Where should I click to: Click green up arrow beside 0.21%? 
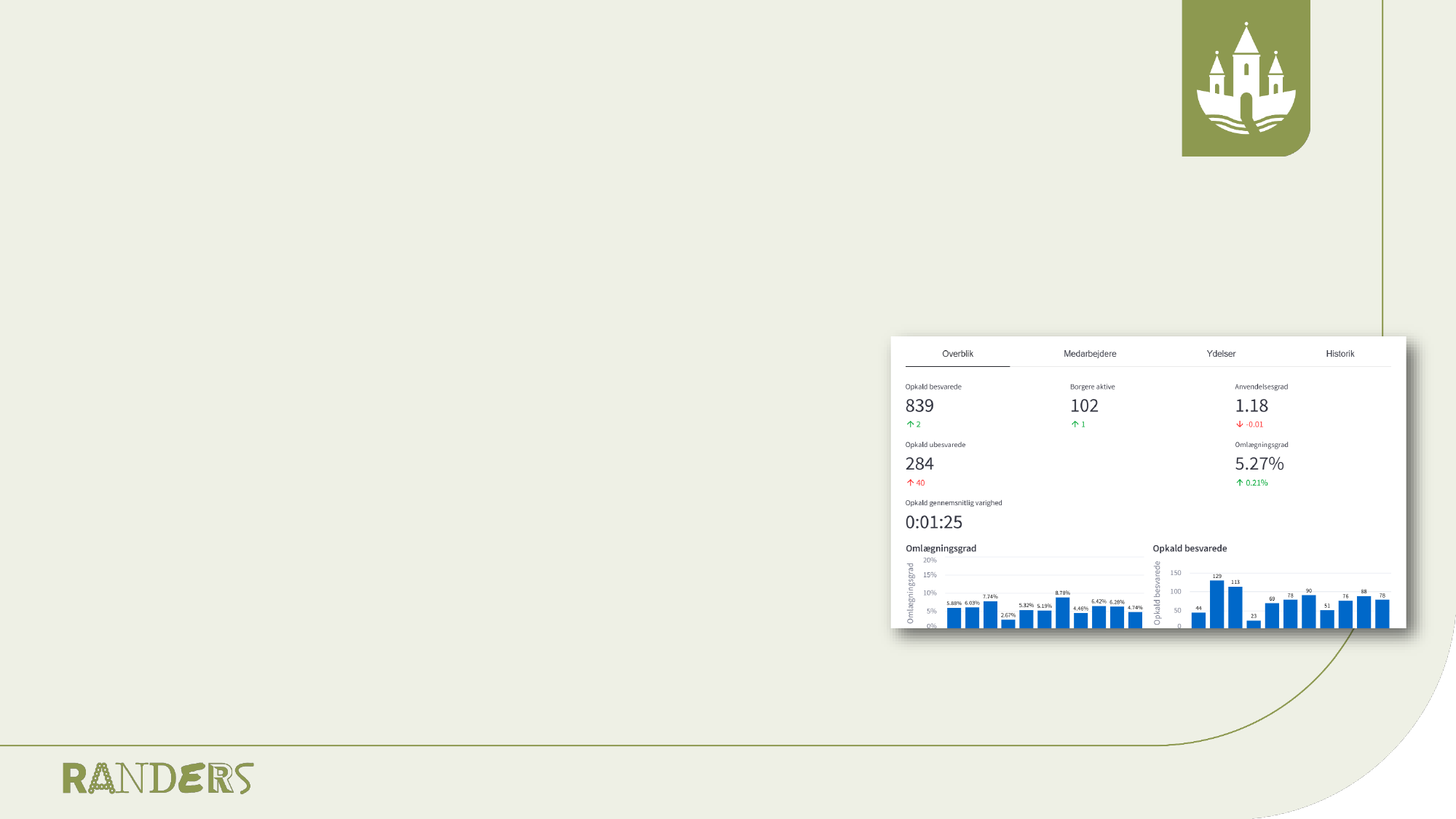click(1239, 483)
